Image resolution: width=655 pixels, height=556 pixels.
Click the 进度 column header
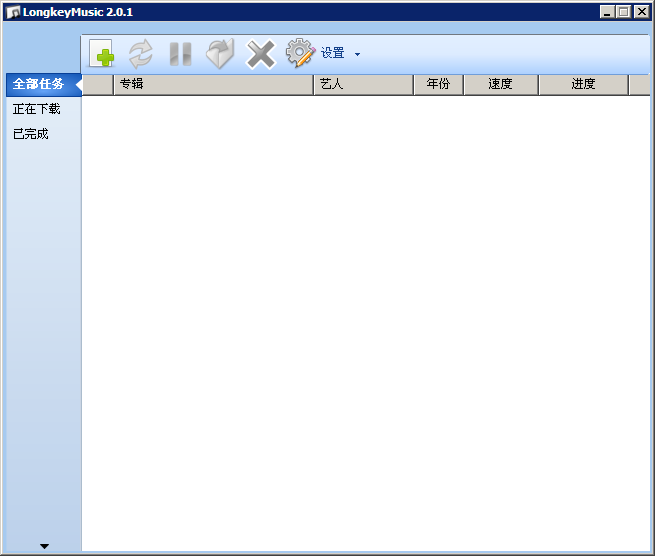tap(583, 85)
